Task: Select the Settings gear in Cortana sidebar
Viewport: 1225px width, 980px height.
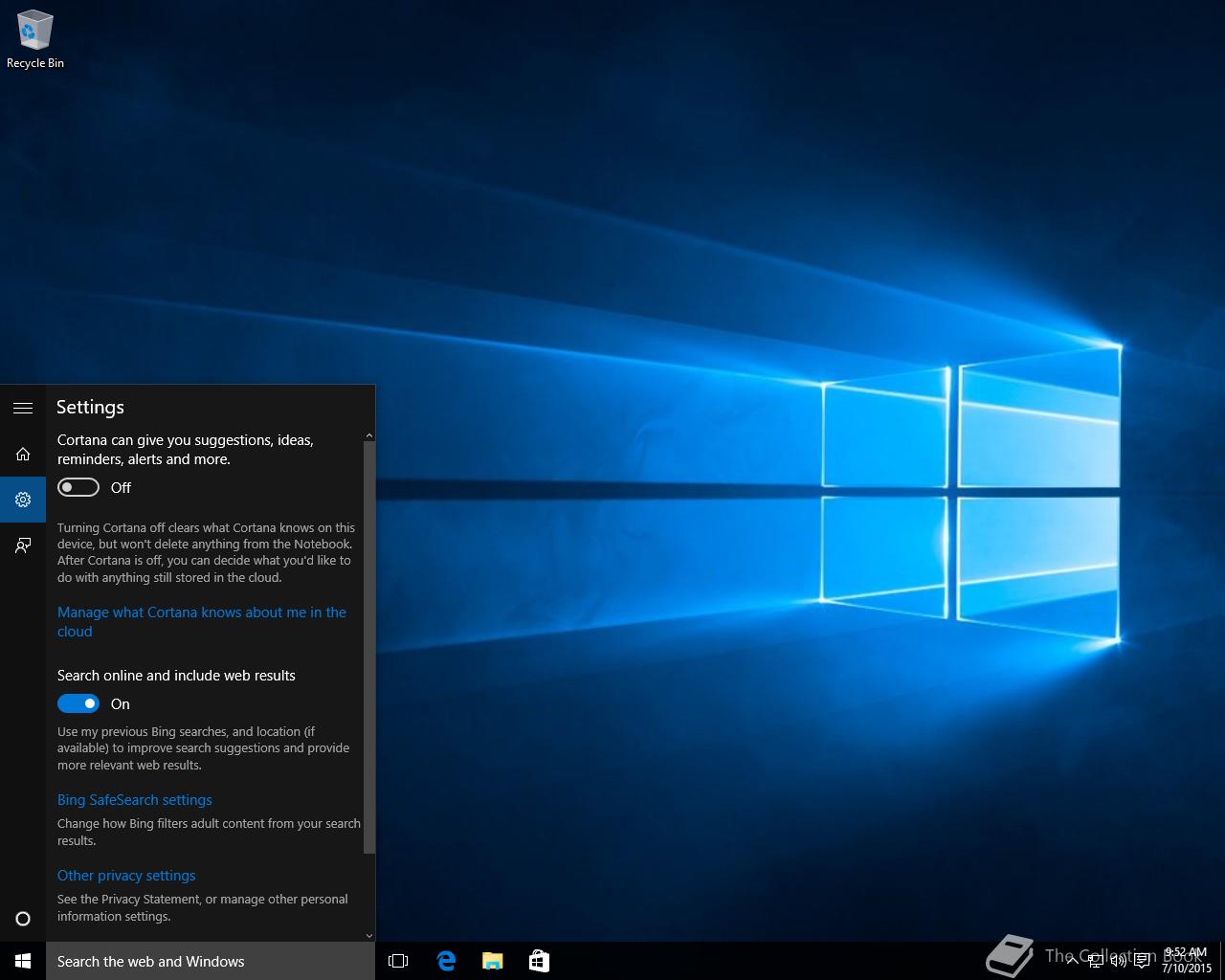Action: point(23,500)
